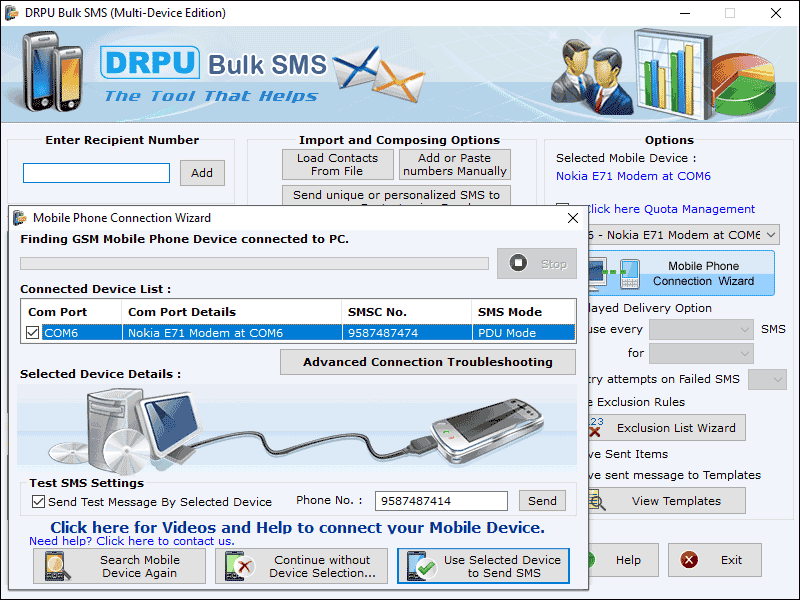Click inside the Phone No. input field
This screenshot has width=800, height=600.
click(x=441, y=500)
